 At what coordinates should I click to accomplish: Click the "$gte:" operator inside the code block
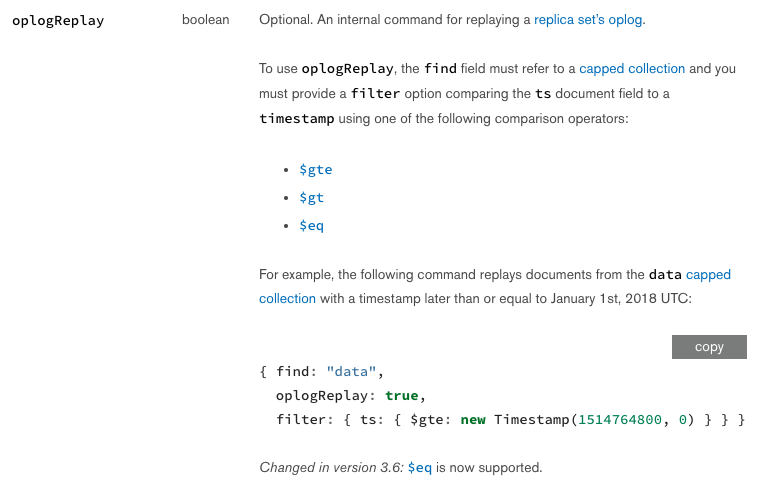431,420
